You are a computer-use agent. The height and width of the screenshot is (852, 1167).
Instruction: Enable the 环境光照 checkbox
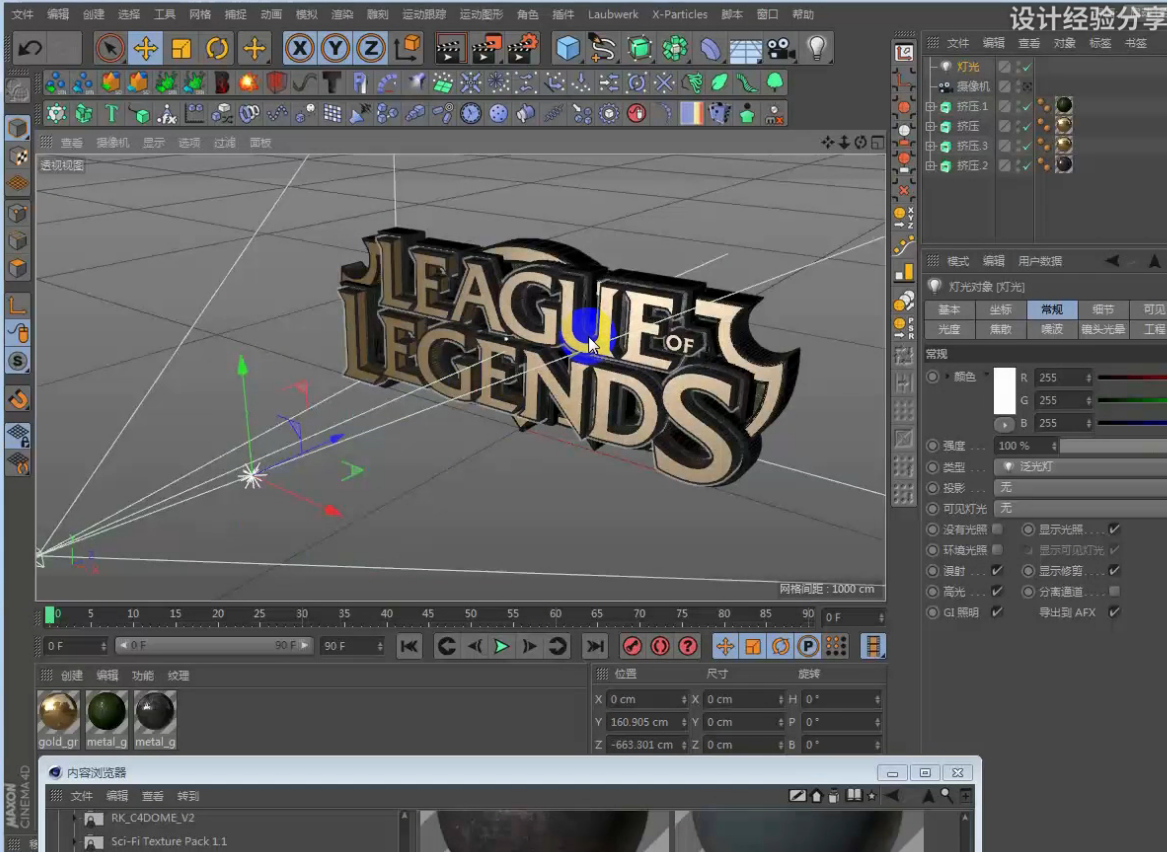click(997, 550)
